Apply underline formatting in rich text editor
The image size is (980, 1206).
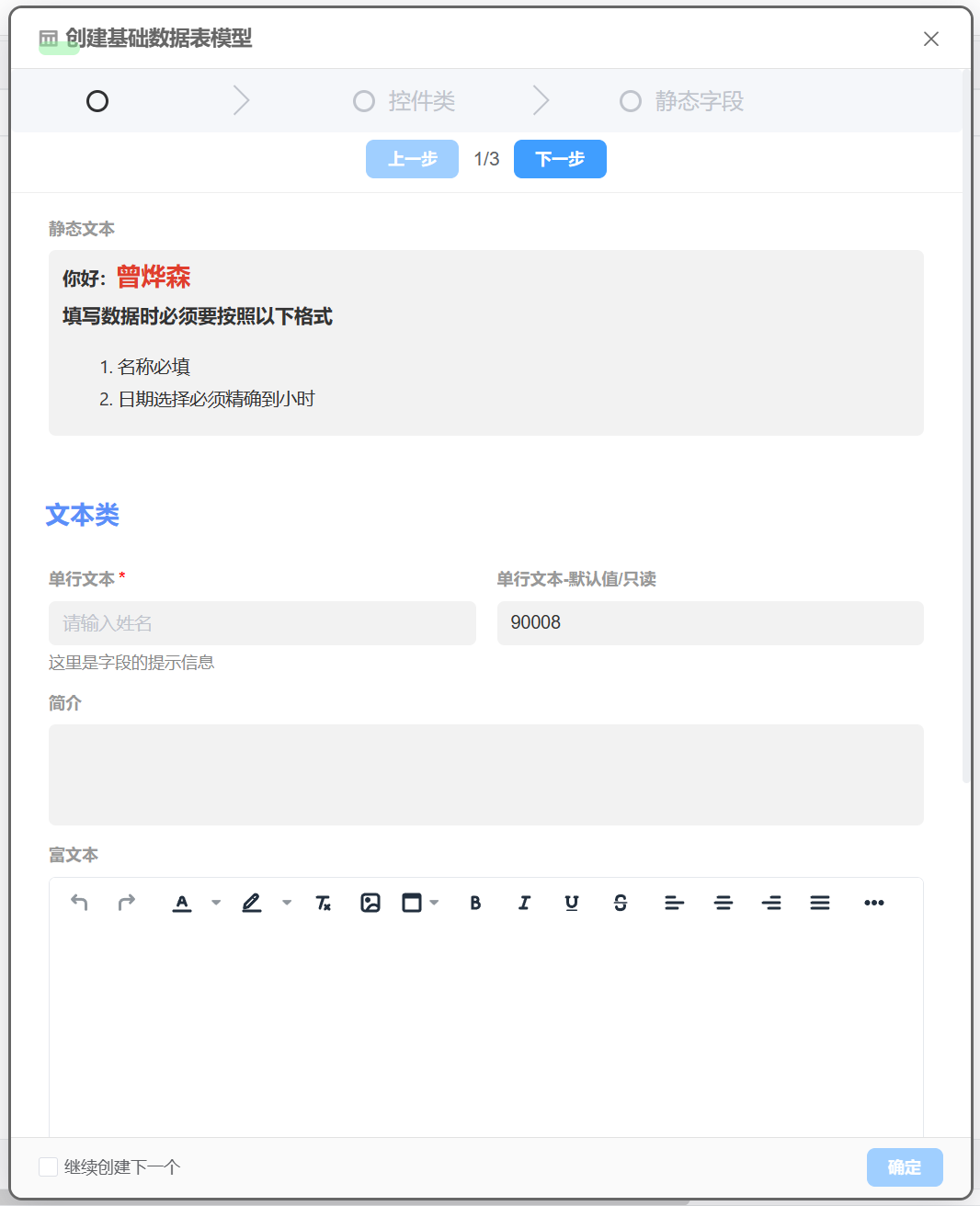(572, 903)
